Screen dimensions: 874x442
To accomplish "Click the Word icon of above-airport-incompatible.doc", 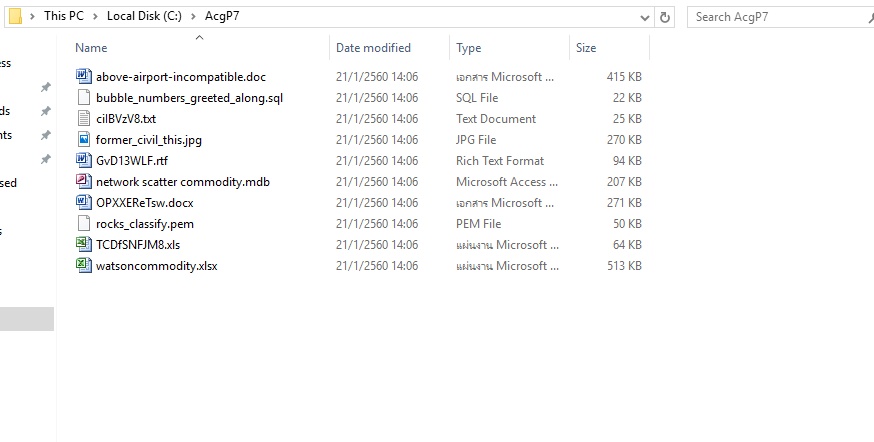I will click(84, 76).
